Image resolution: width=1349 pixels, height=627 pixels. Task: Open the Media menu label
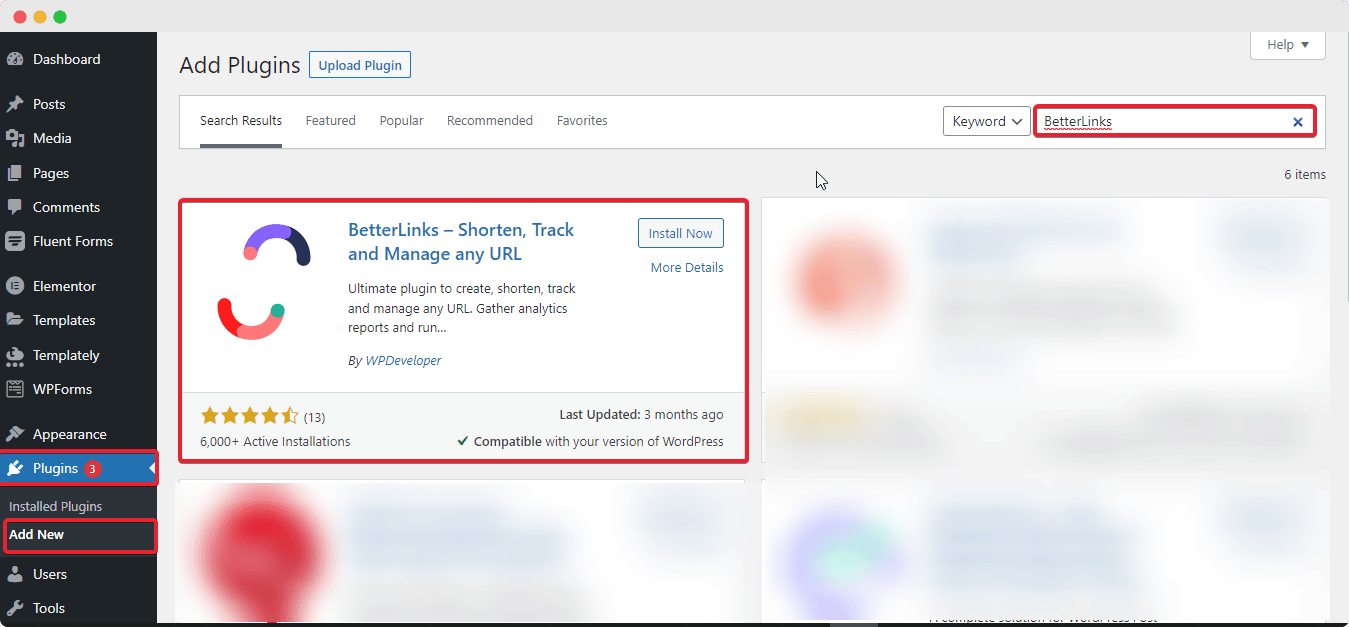click(52, 138)
